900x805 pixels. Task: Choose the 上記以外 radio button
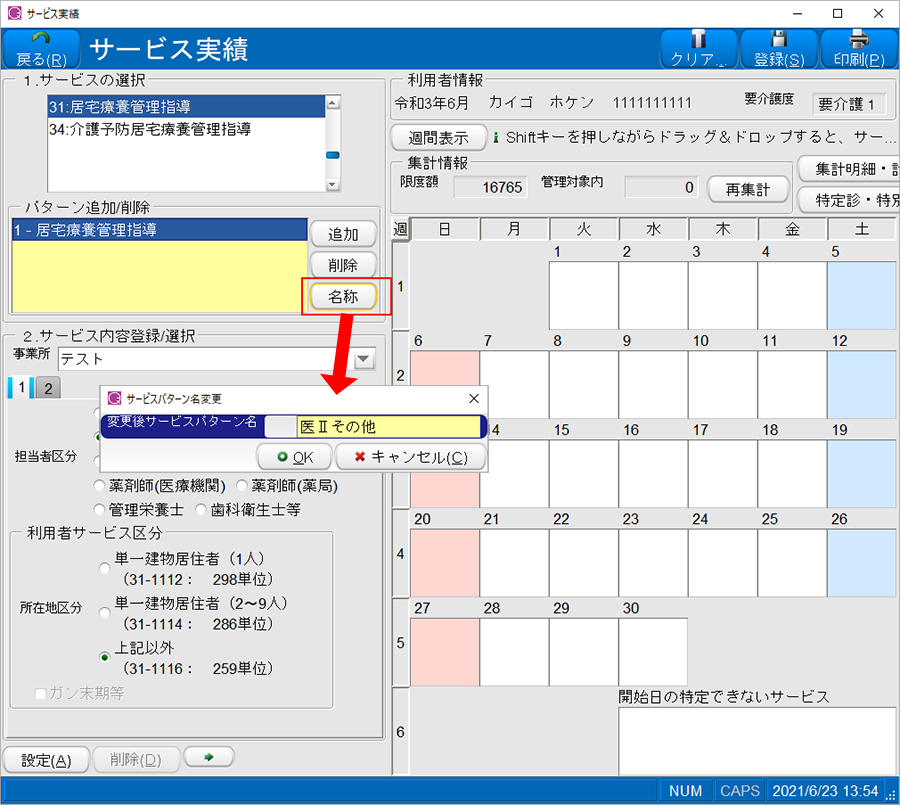click(104, 657)
